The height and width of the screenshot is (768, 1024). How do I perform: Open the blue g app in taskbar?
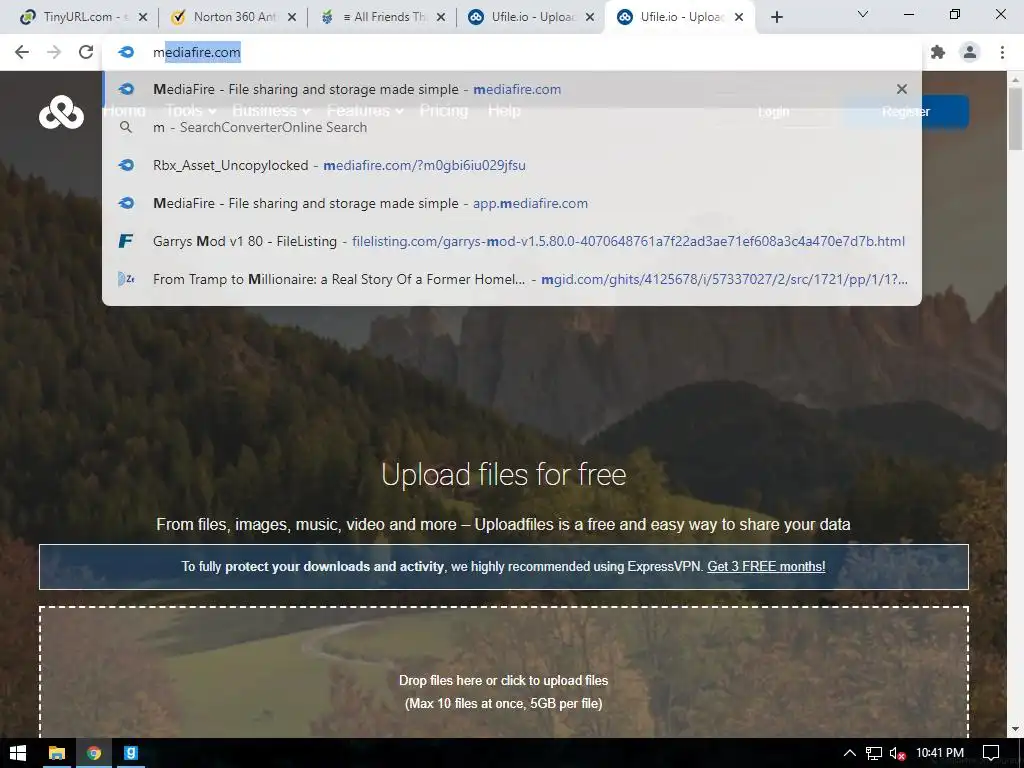(131, 753)
